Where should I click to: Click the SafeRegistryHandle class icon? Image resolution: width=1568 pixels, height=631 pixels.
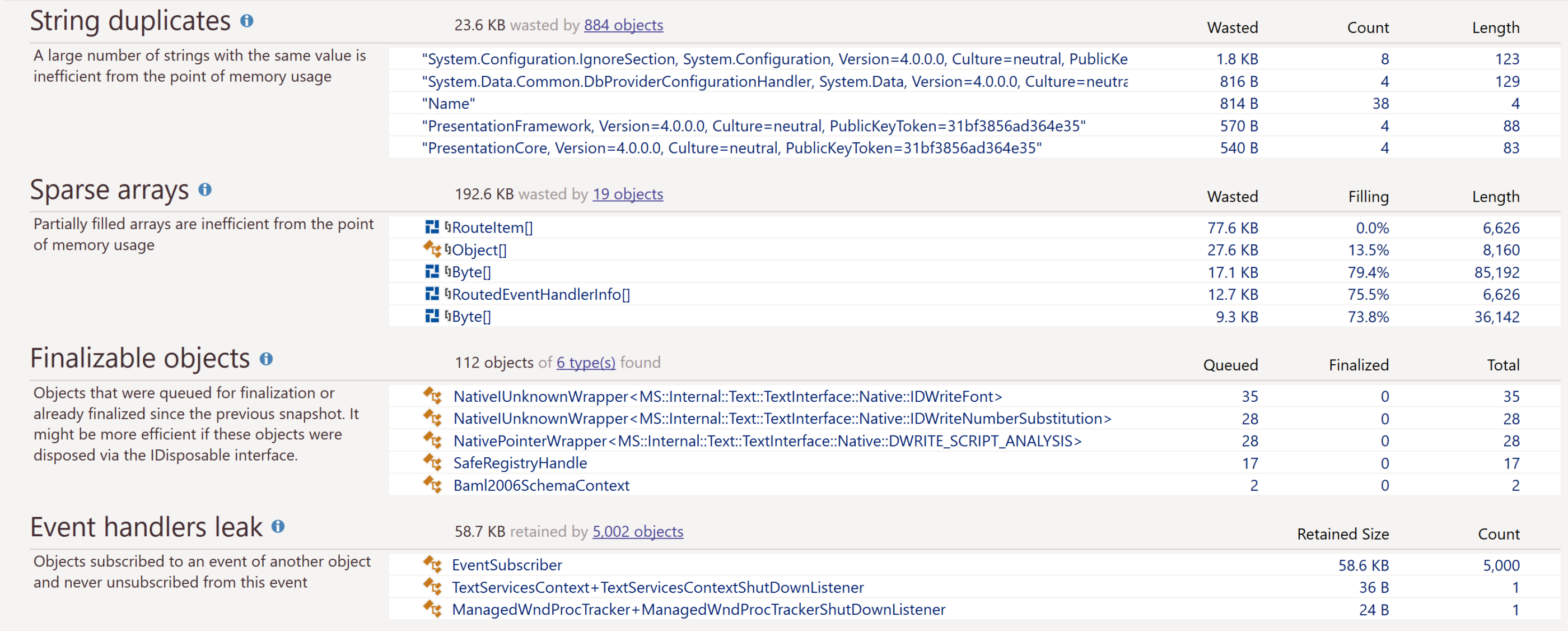pyautogui.click(x=432, y=463)
